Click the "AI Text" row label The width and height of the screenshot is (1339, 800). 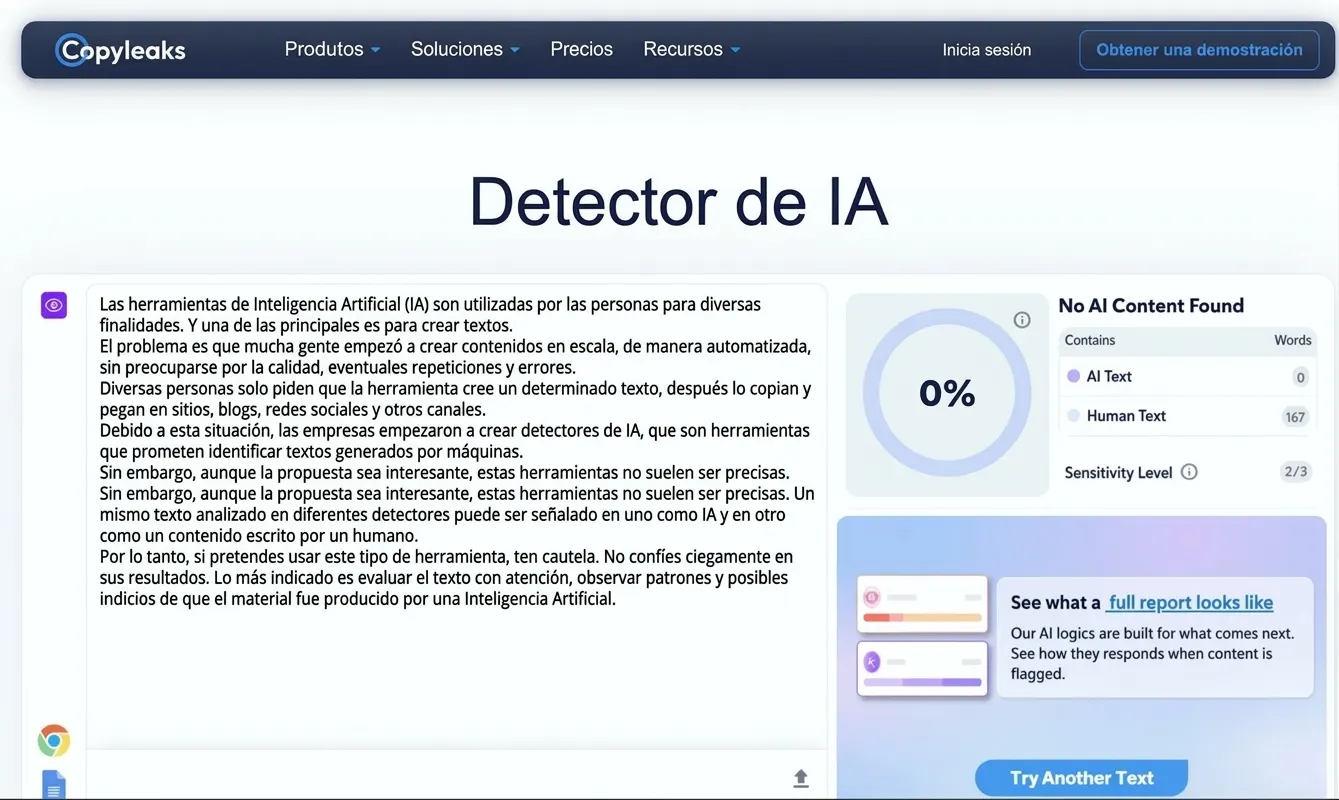[1109, 376]
